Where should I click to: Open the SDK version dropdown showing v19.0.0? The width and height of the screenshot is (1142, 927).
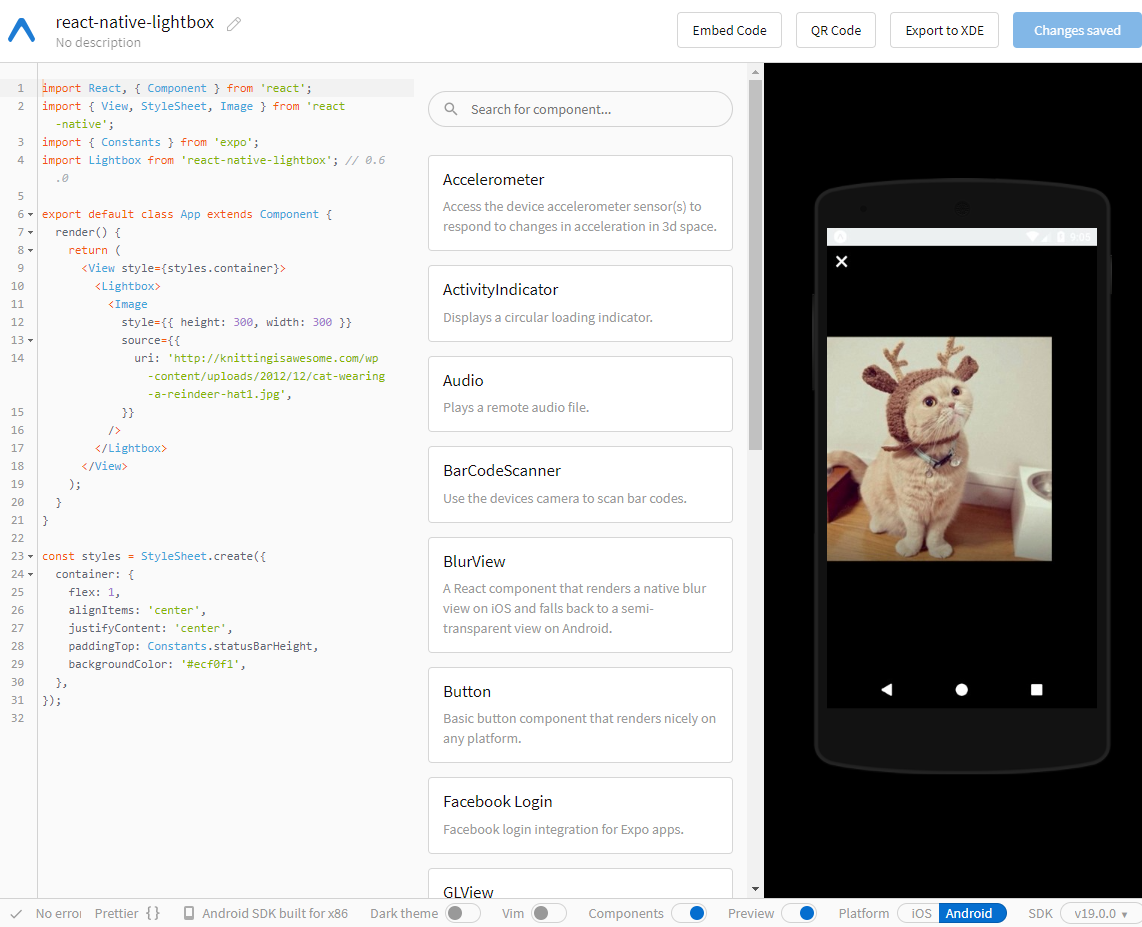coord(1099,913)
